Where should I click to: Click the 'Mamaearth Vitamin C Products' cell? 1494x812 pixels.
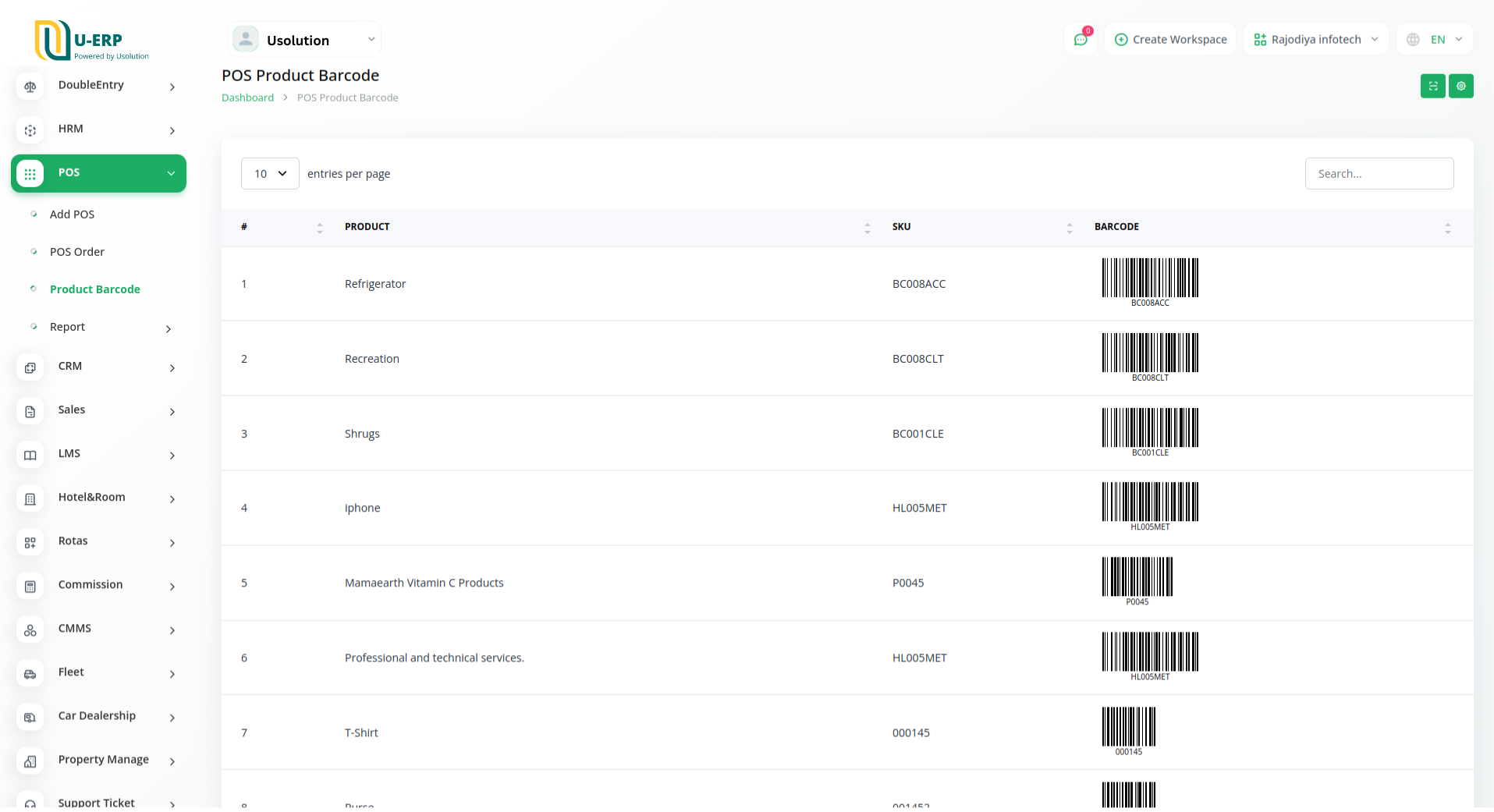pyautogui.click(x=424, y=583)
